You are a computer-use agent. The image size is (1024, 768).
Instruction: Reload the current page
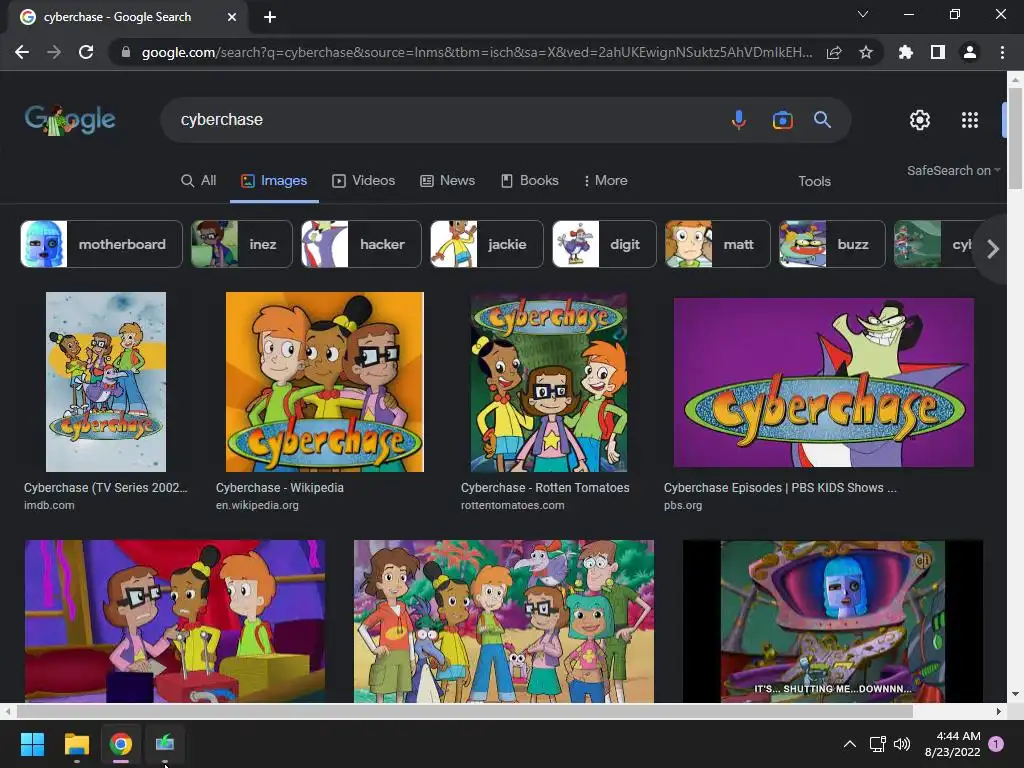pos(86,52)
